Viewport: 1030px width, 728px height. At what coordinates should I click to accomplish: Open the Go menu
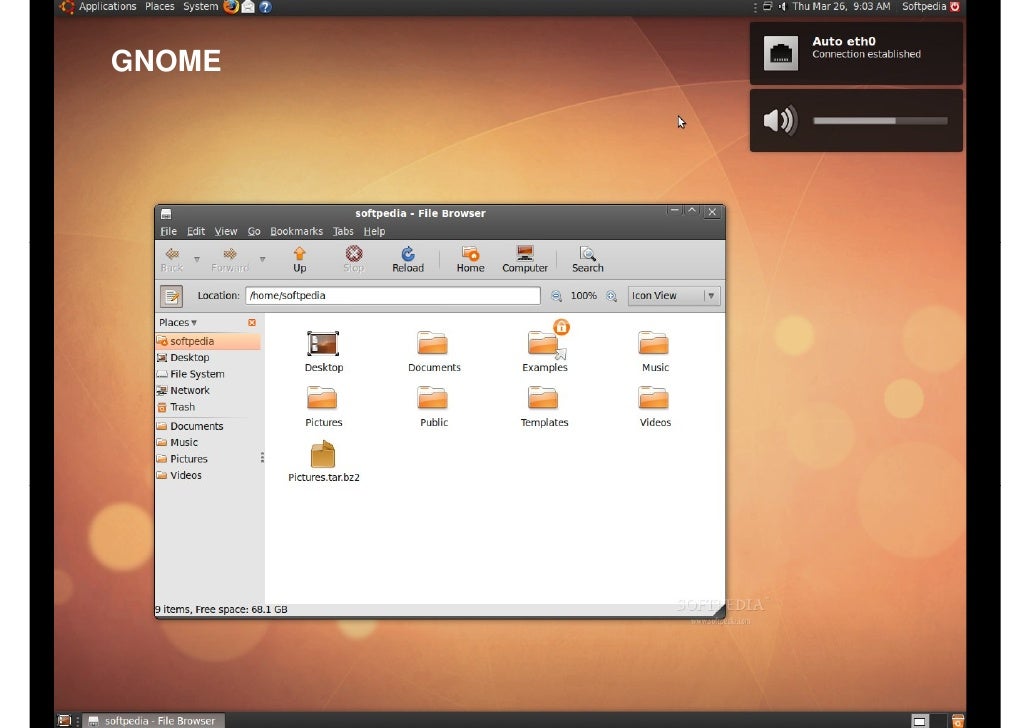(x=254, y=231)
